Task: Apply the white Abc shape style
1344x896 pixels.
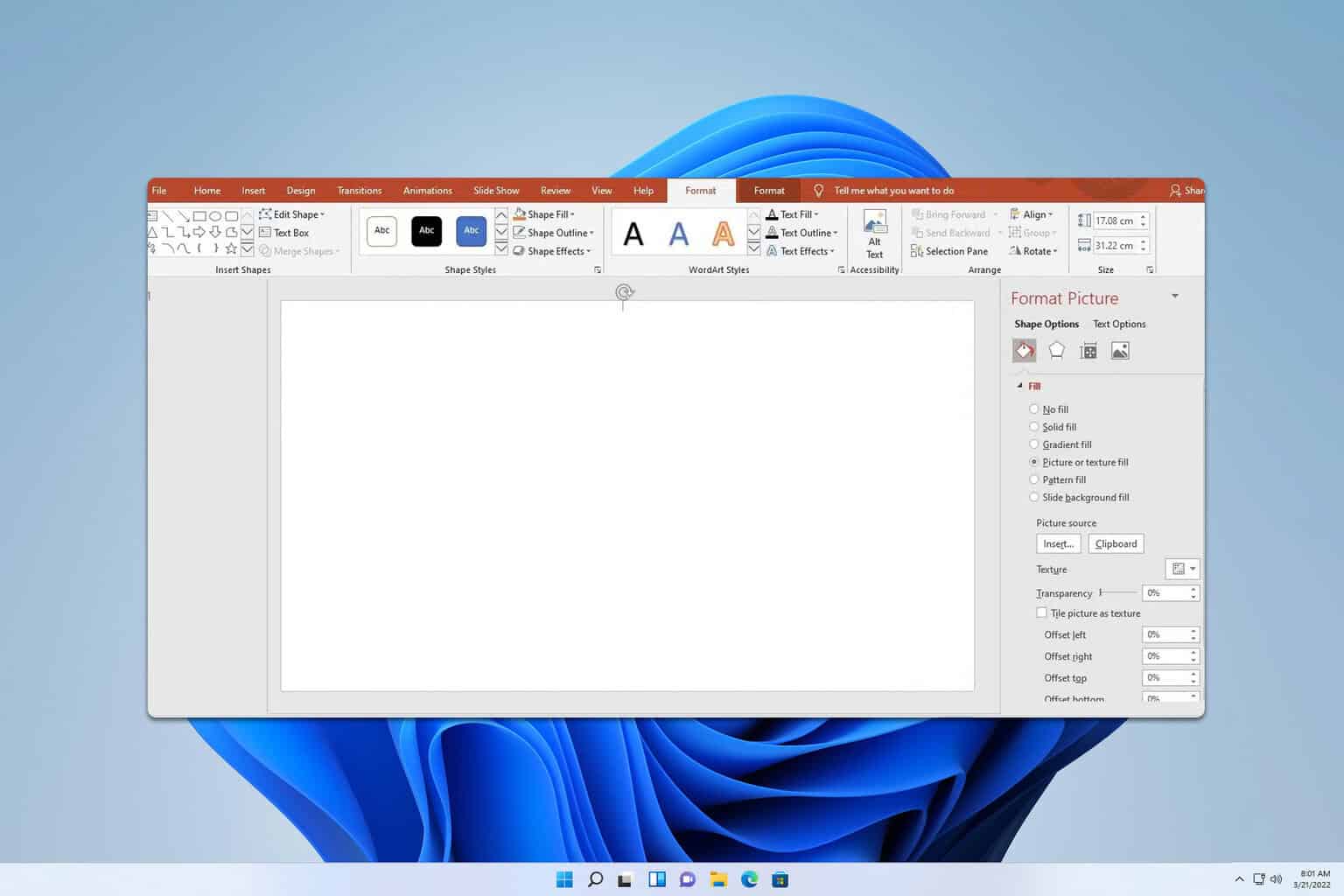Action: (382, 231)
